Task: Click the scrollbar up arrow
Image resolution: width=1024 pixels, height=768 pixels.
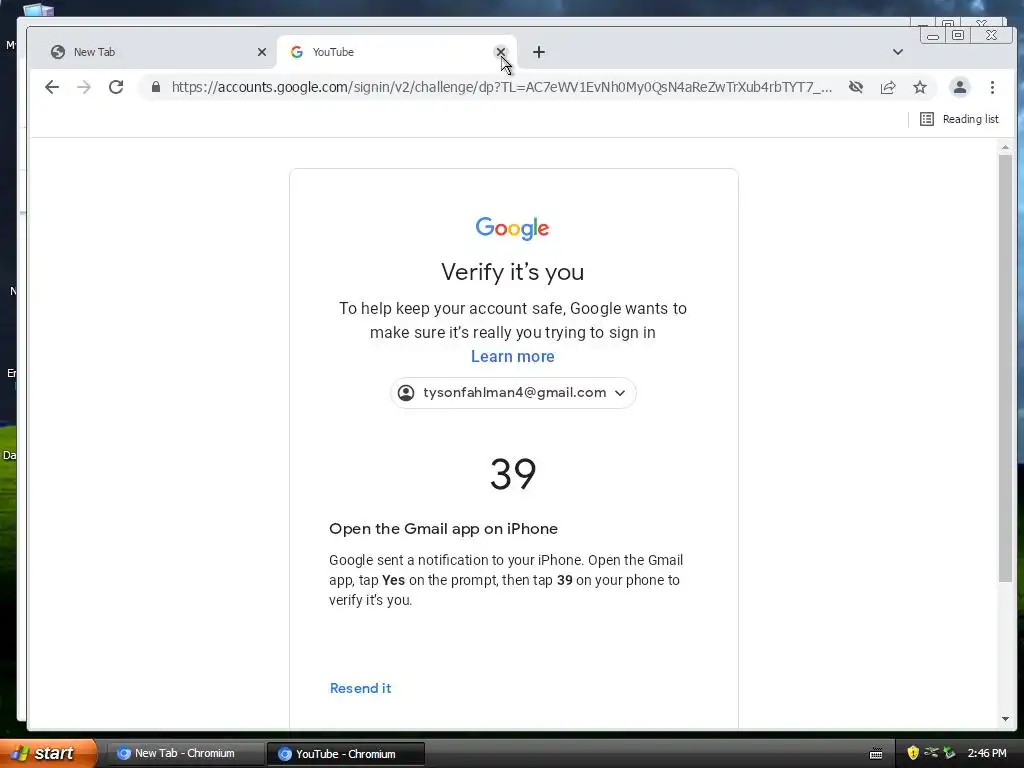Action: tap(1005, 148)
